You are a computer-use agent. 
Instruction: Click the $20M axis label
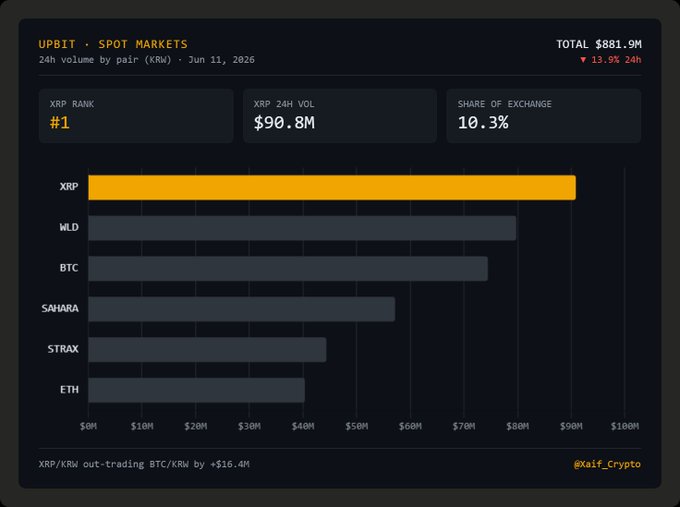pos(196,426)
